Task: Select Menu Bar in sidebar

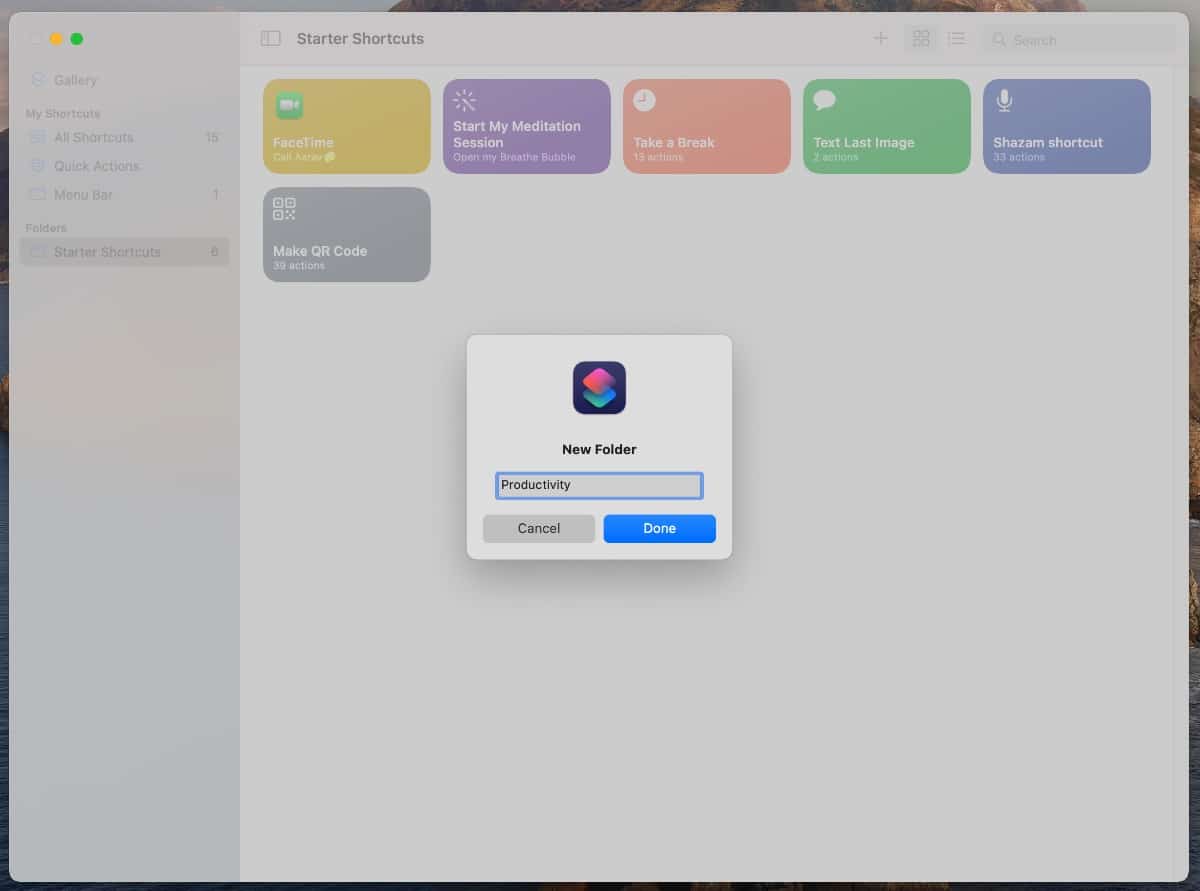Action: [x=124, y=195]
